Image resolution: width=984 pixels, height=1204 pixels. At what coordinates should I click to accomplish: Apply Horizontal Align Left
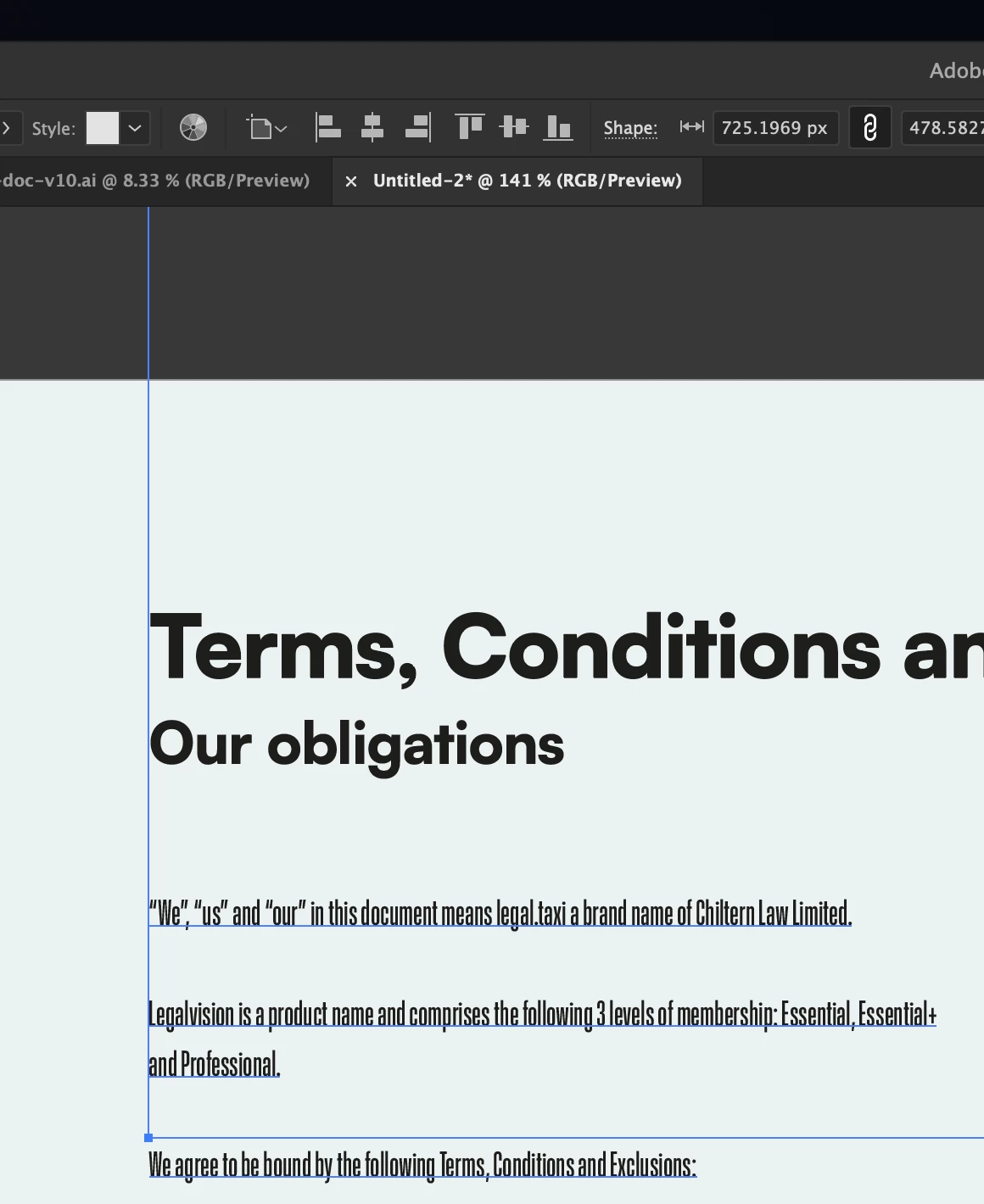click(x=328, y=128)
